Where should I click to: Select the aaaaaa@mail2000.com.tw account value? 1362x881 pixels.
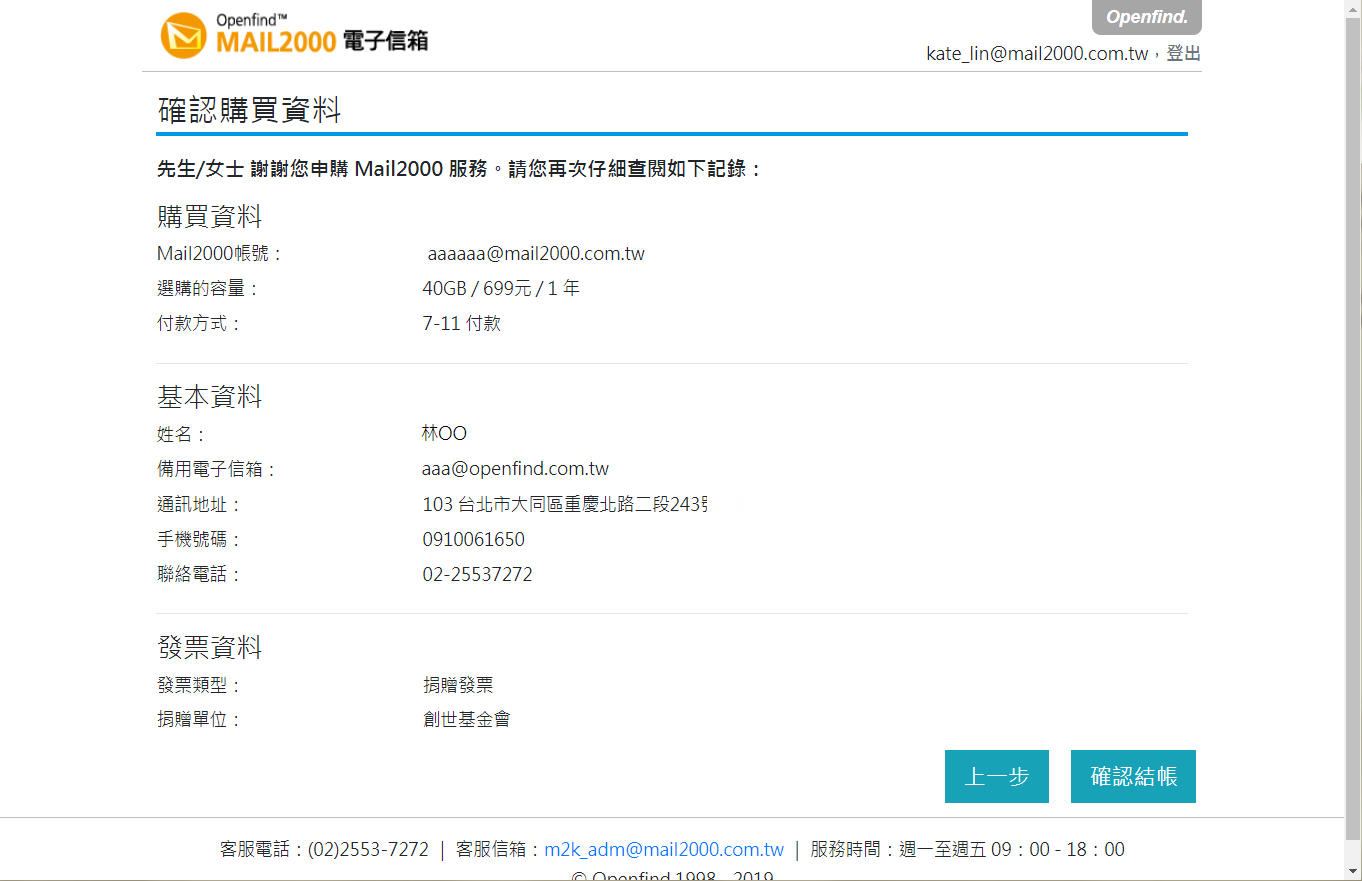click(536, 254)
